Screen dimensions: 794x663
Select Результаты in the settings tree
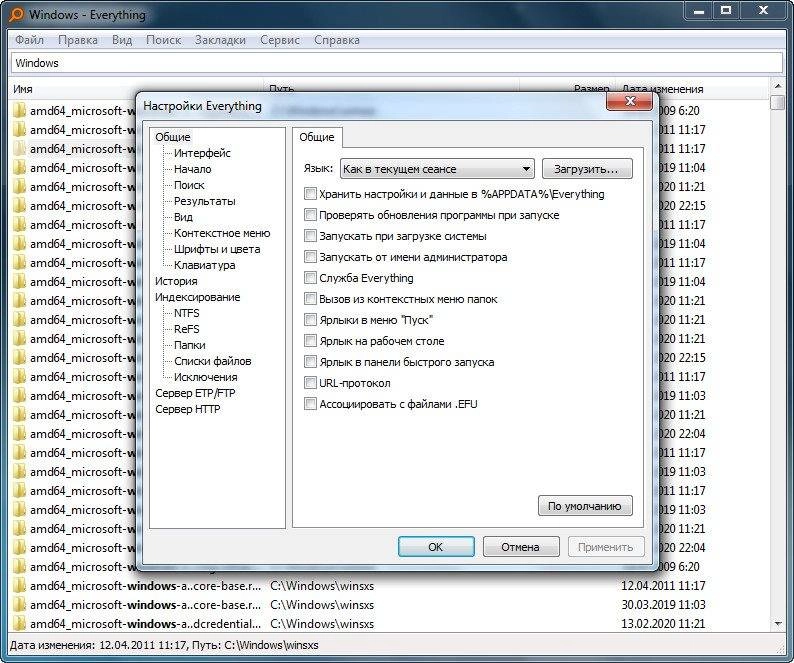click(x=205, y=201)
